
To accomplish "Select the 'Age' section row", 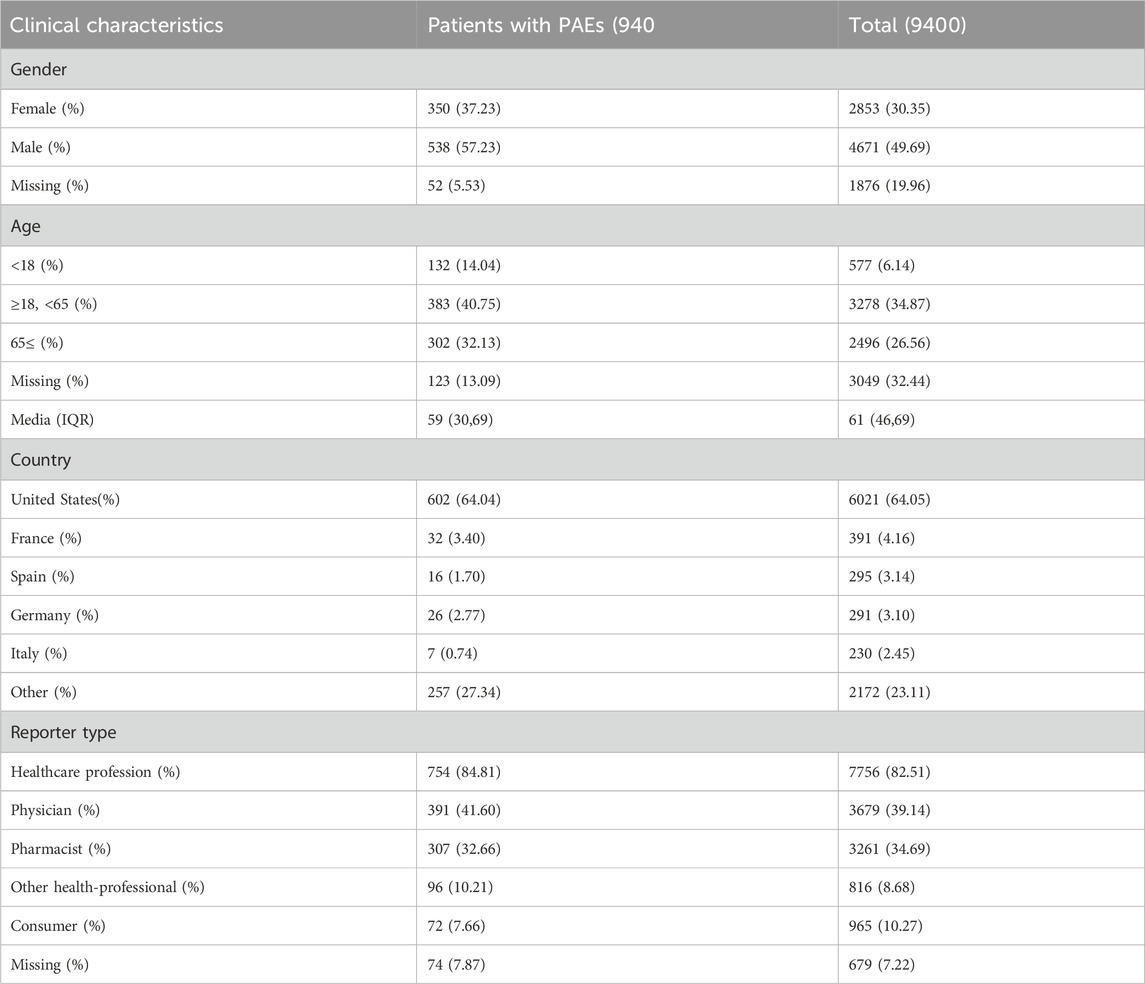I will tap(572, 226).
